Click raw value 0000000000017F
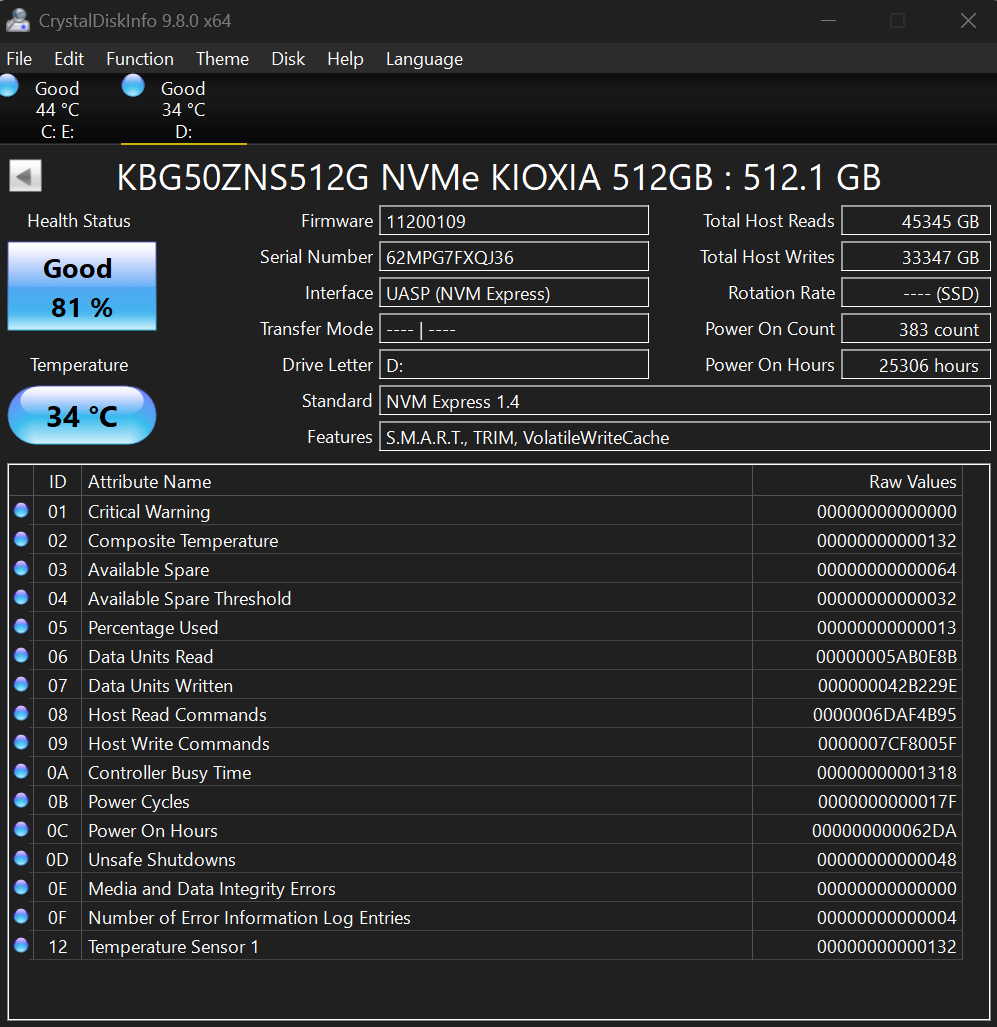The image size is (997, 1027). (x=887, y=802)
